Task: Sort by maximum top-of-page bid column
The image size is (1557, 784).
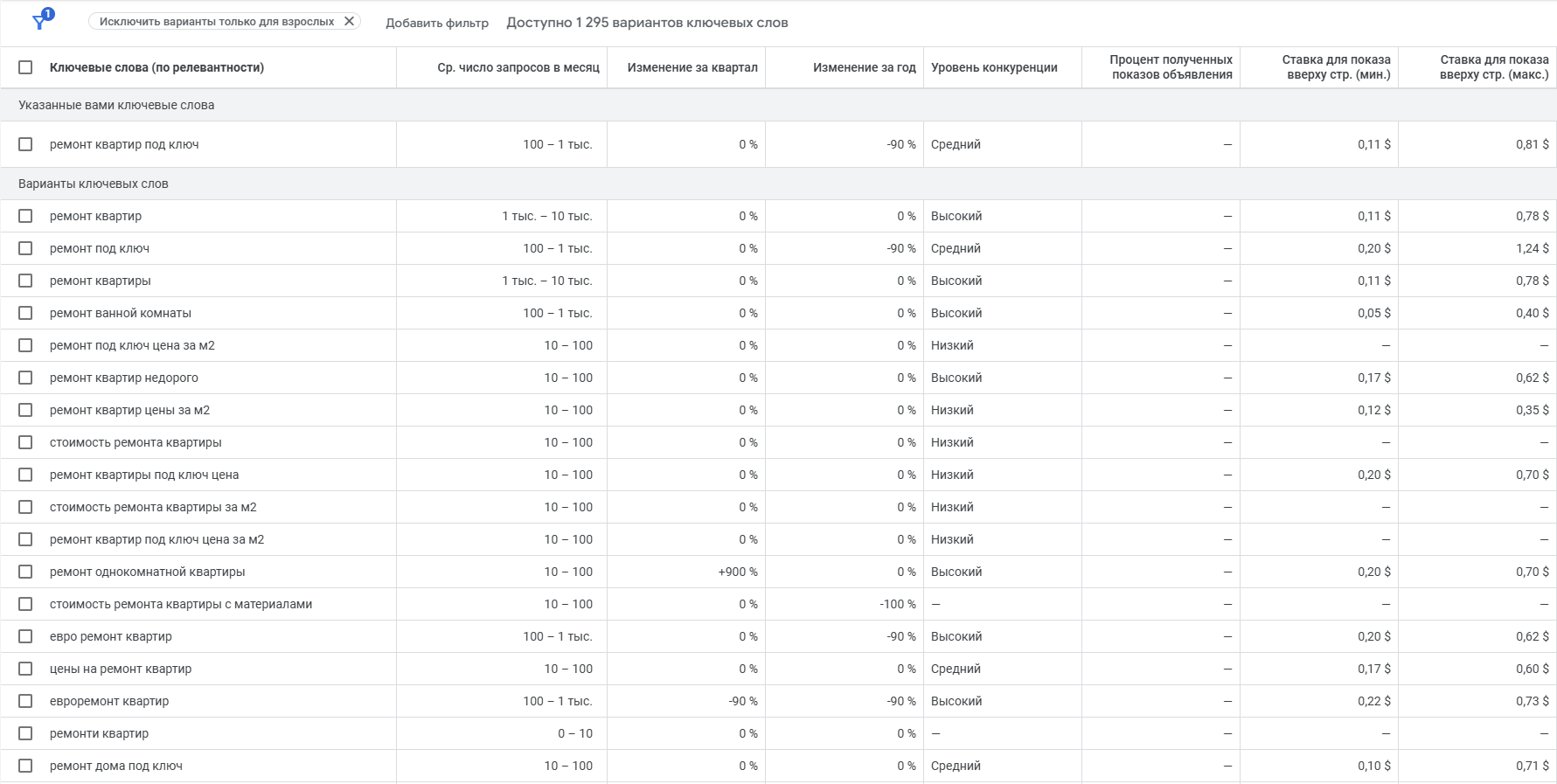Action: click(x=1494, y=67)
